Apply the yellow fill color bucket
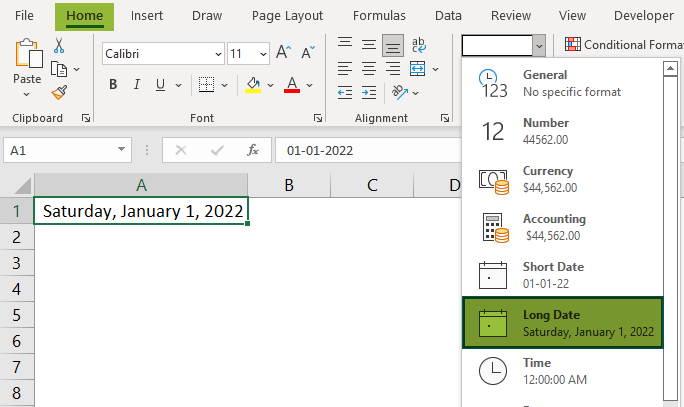Screen dimensions: 684x407 253,85
